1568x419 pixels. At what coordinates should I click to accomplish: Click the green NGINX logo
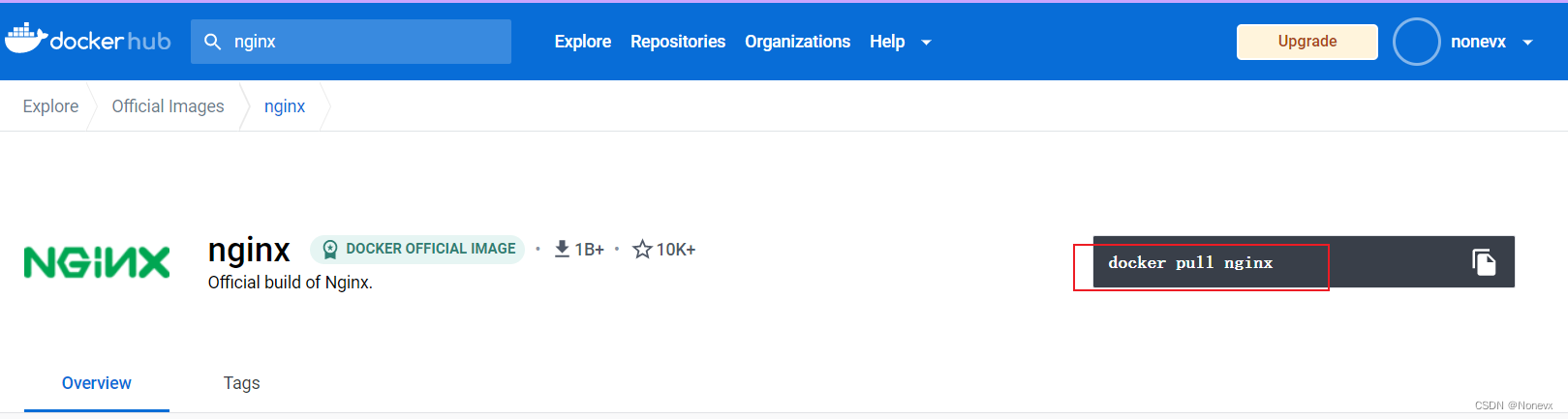click(97, 262)
